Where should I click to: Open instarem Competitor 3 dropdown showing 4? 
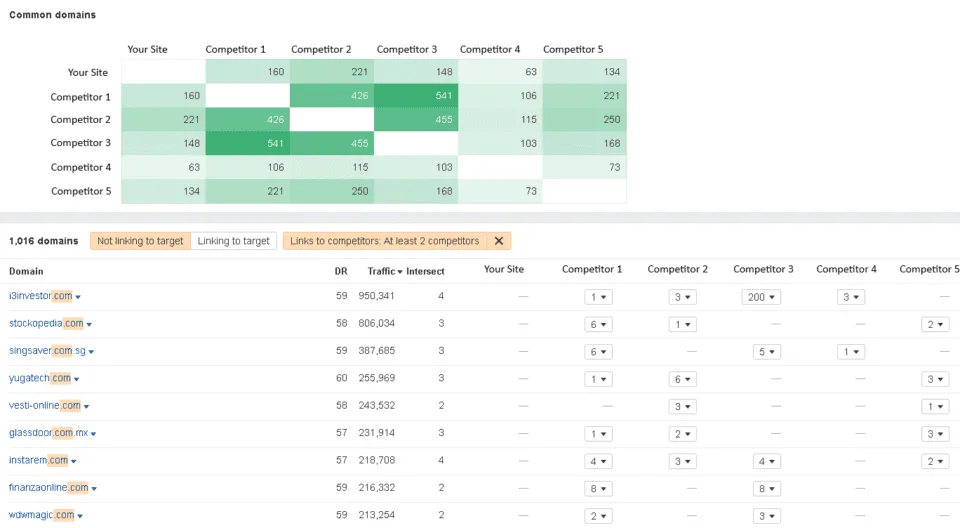click(767, 461)
